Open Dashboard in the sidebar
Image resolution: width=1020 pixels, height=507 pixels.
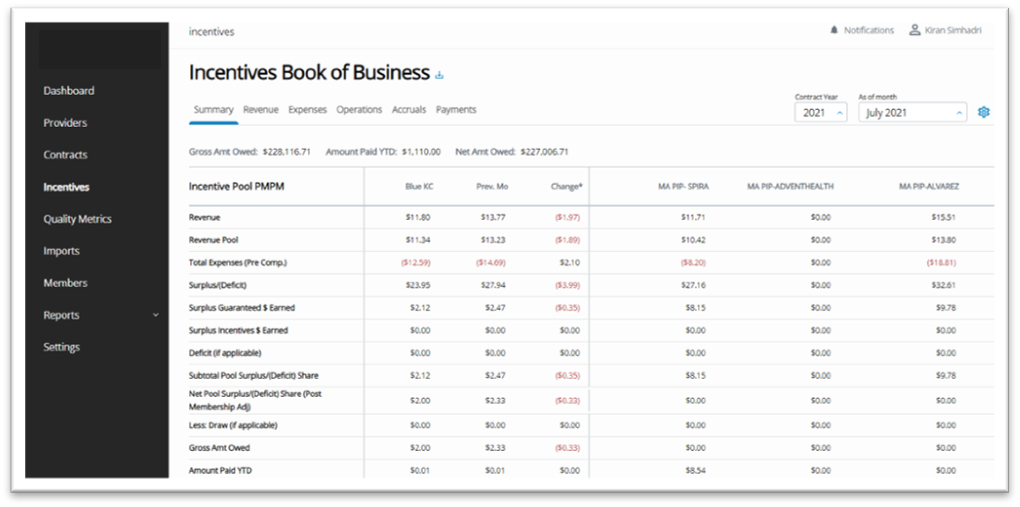[69, 91]
